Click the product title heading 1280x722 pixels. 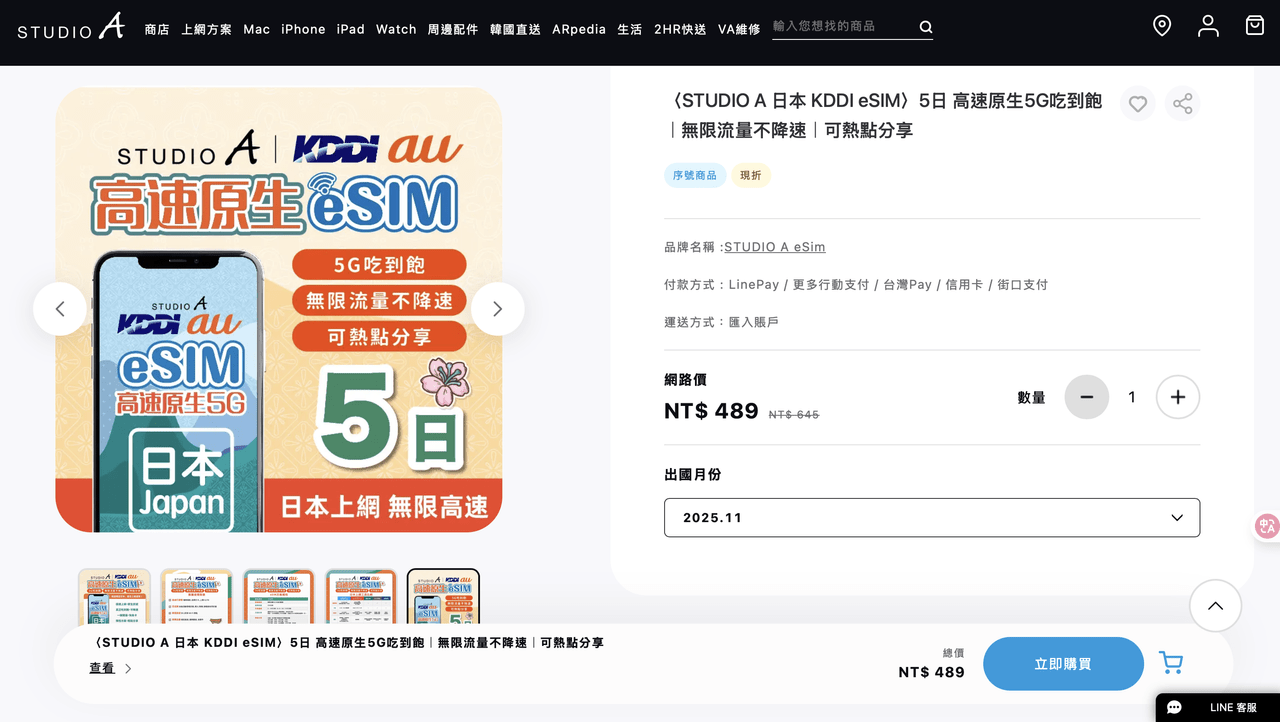tap(883, 115)
